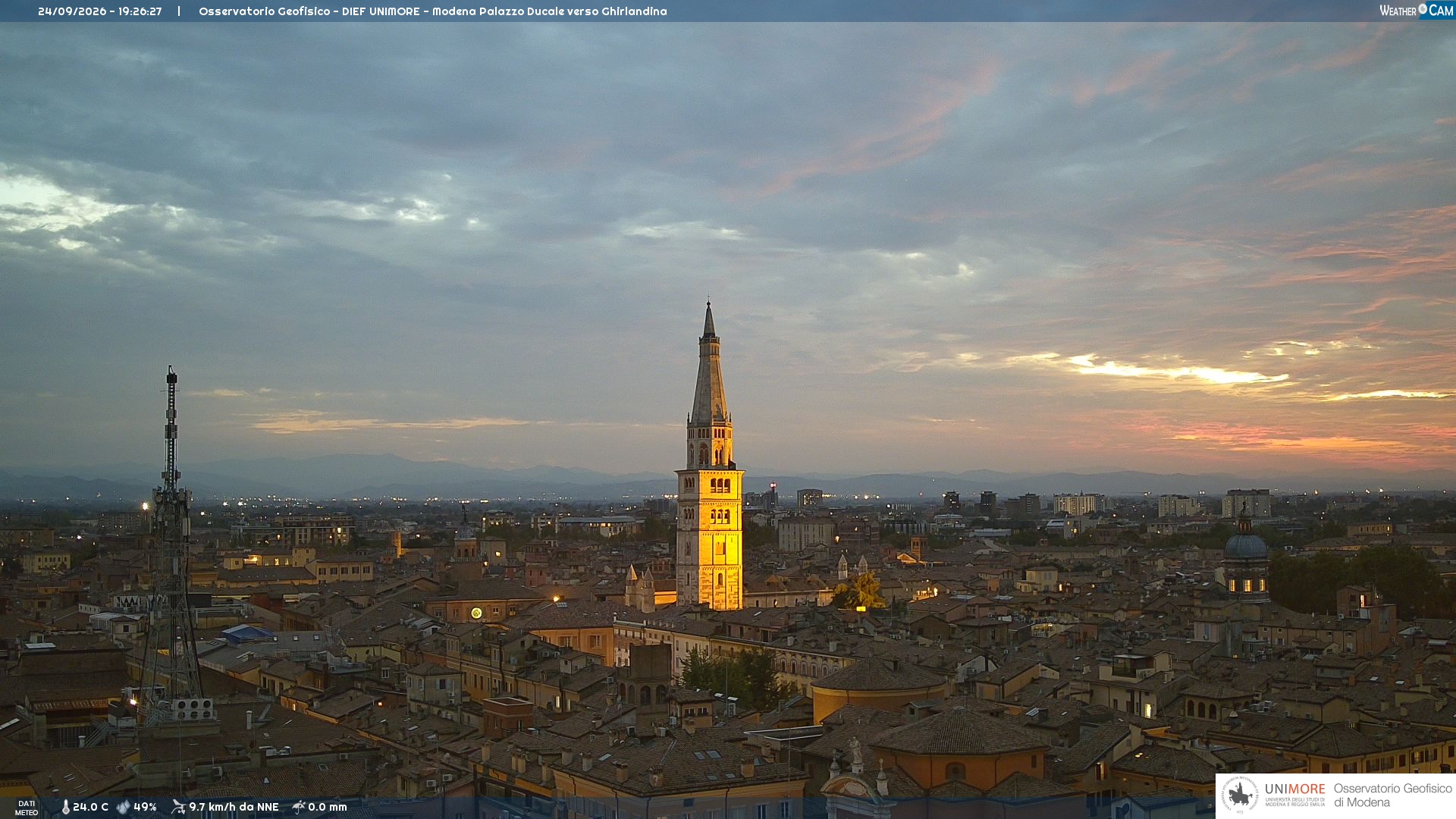
Task: Click the UNIMORE logo text
Action: click(x=1294, y=789)
